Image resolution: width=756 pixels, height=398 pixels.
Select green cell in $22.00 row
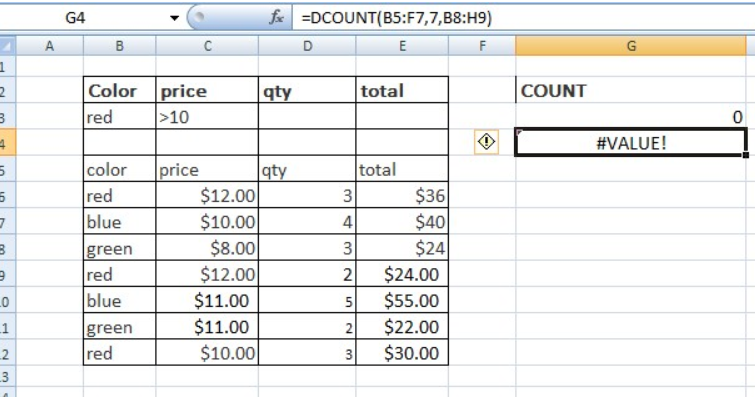tap(120, 327)
